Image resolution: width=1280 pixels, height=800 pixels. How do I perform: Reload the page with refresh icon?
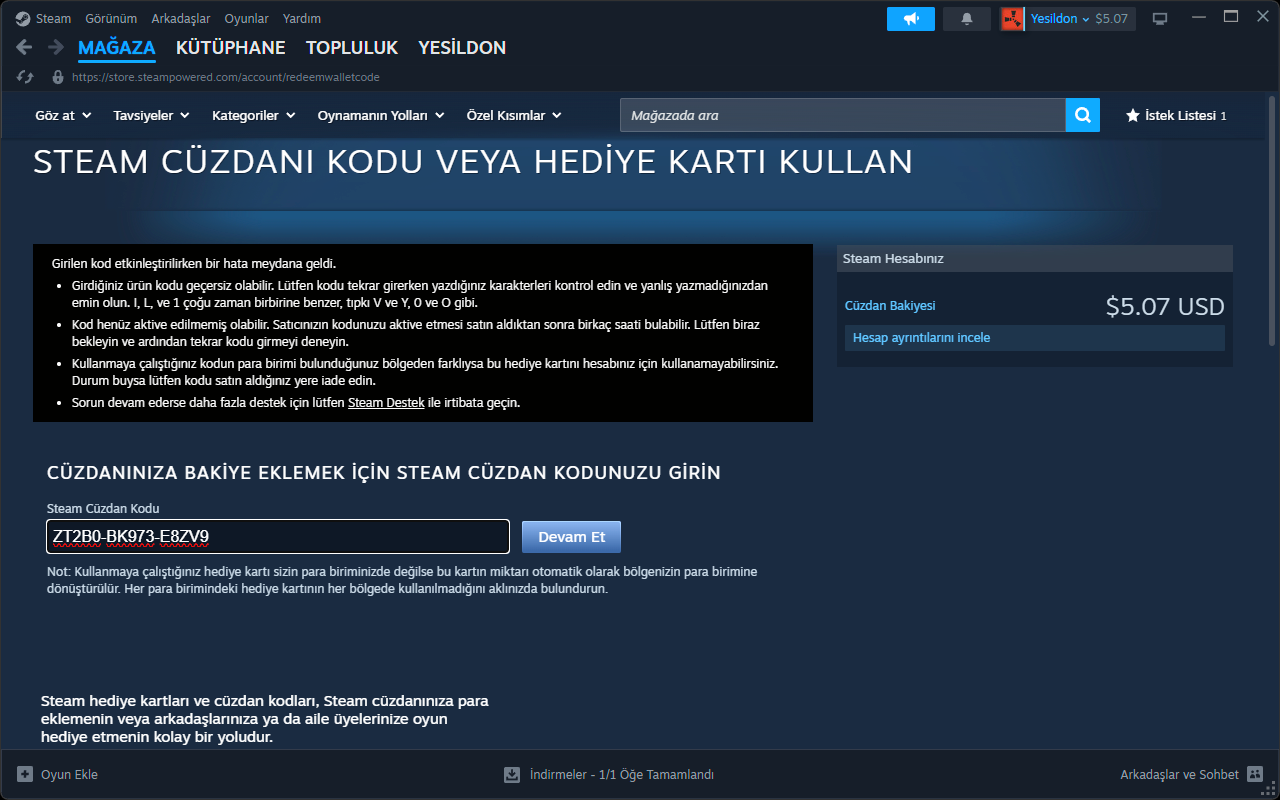25,77
